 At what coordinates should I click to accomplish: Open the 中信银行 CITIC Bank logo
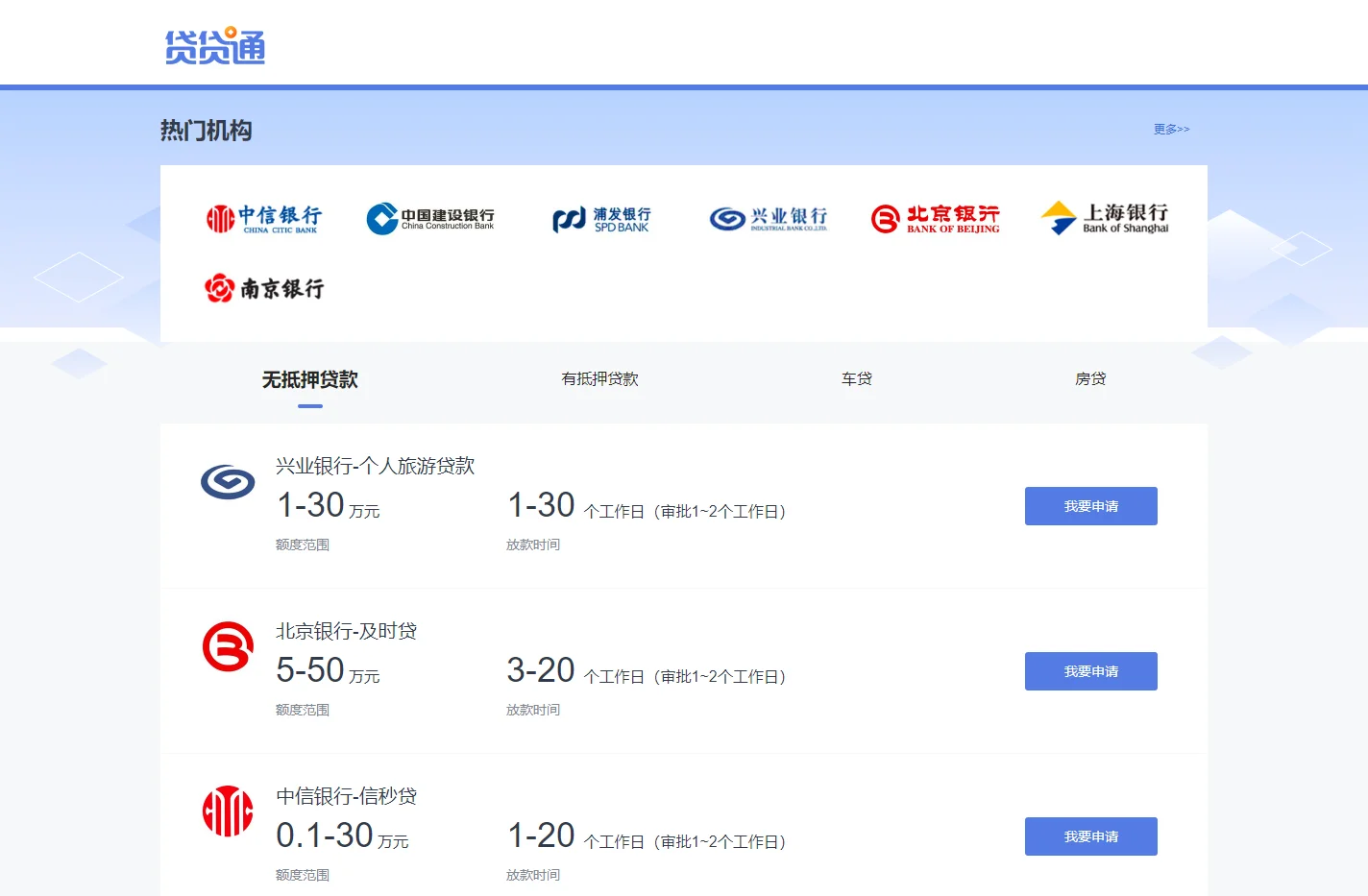click(263, 219)
